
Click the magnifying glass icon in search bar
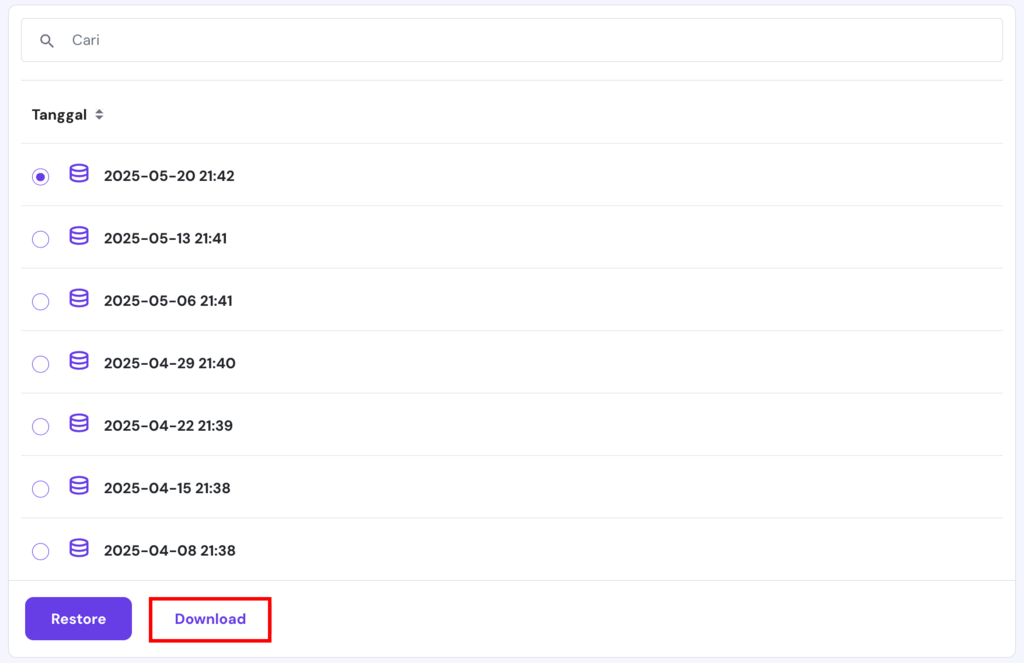pyautogui.click(x=47, y=40)
